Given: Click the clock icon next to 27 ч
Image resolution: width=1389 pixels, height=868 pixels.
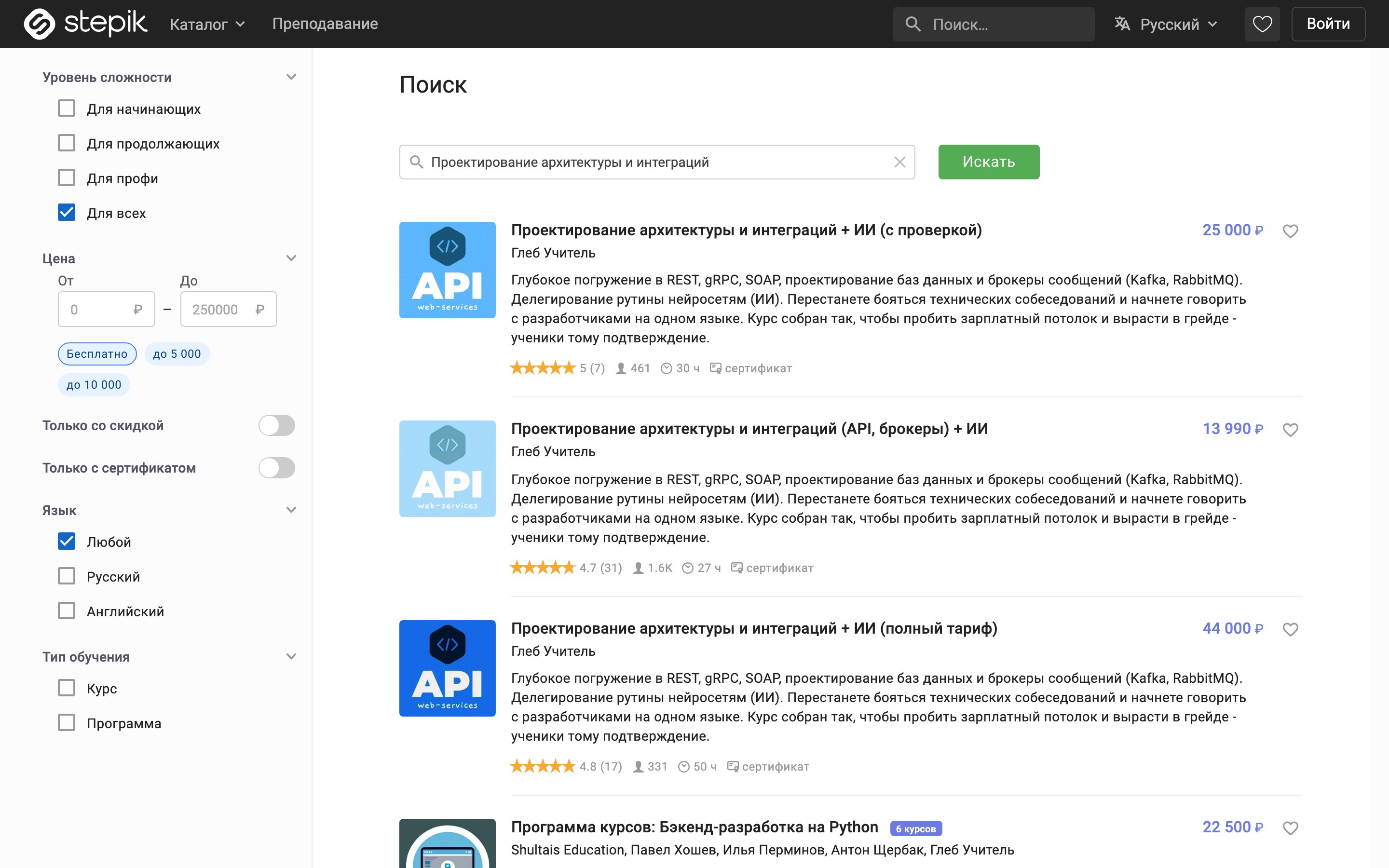Looking at the screenshot, I should click(x=688, y=569).
